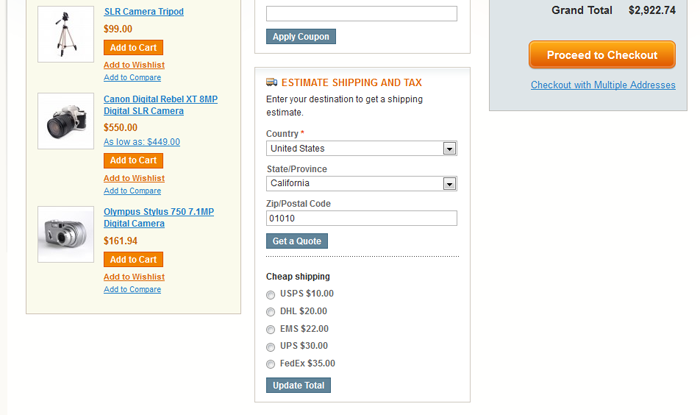This screenshot has height=415, width=700.
Task: Click the Olympus silver camera thumbnail
Action: (x=66, y=234)
